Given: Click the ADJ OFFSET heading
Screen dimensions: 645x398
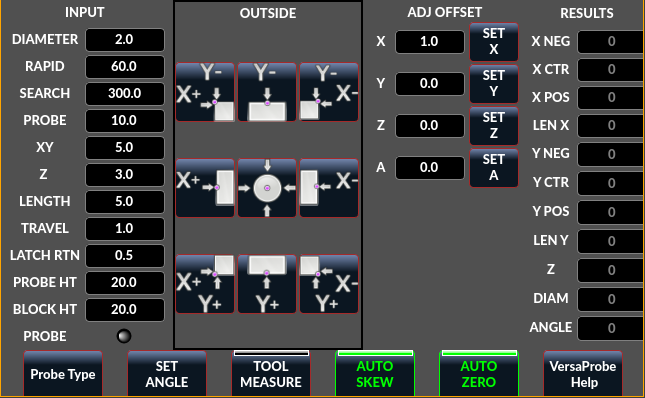Looking at the screenshot, I should point(444,12).
